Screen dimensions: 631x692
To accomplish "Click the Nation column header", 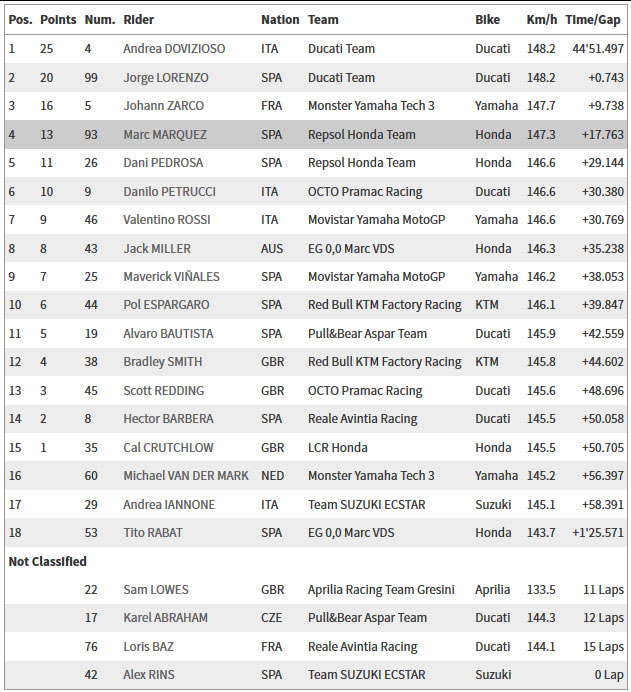I will point(280,20).
